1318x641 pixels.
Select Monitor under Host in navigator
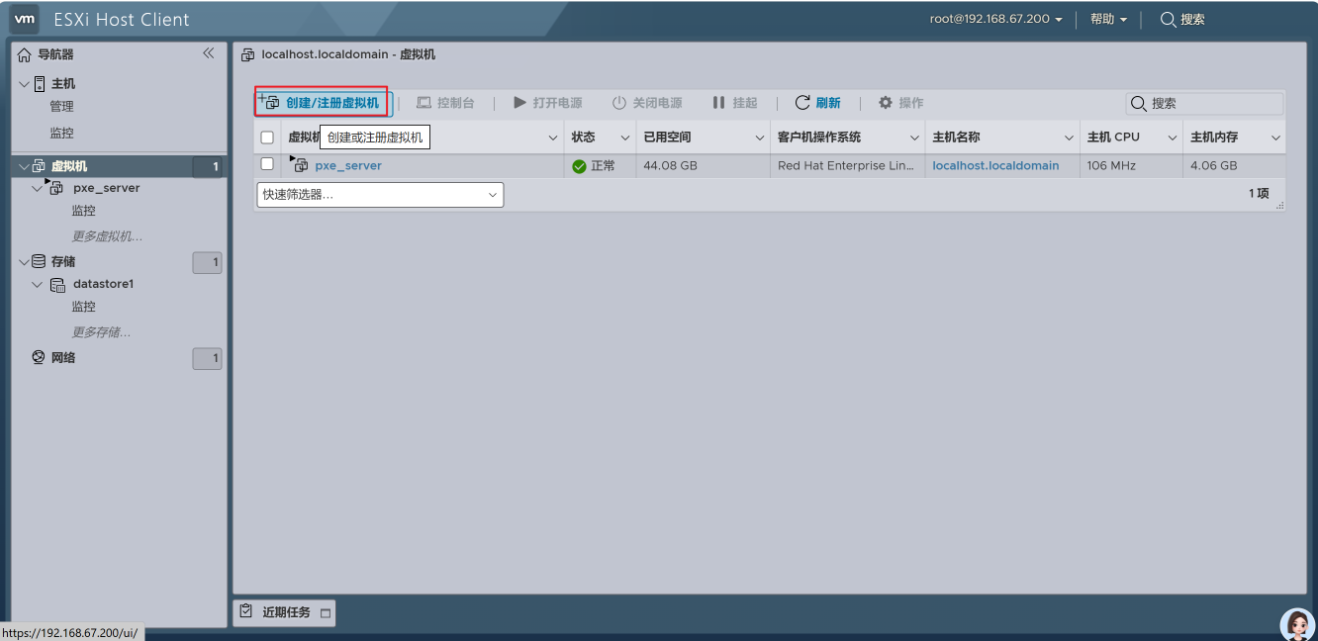point(62,133)
